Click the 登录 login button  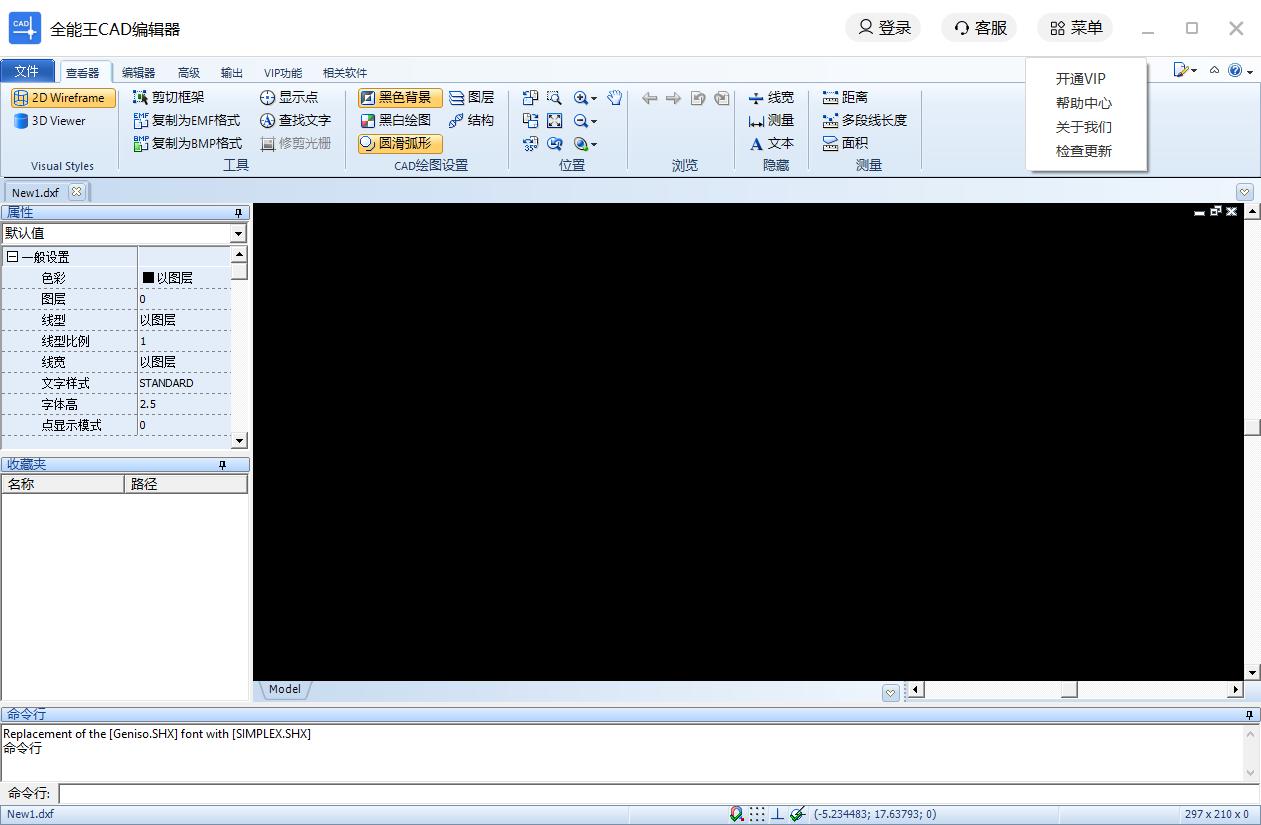(x=884, y=28)
